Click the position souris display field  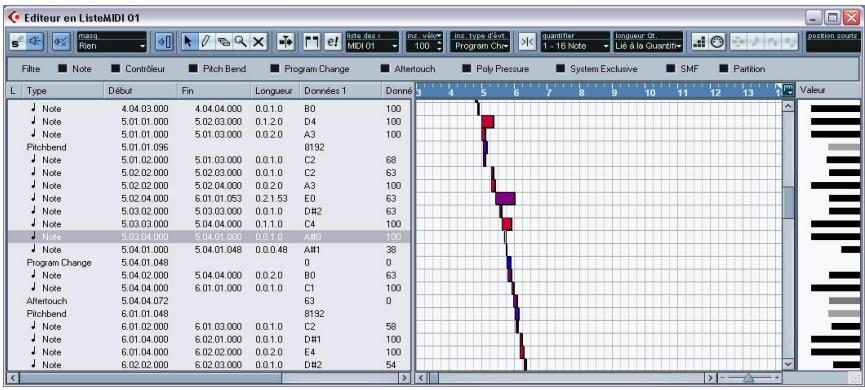click(833, 42)
